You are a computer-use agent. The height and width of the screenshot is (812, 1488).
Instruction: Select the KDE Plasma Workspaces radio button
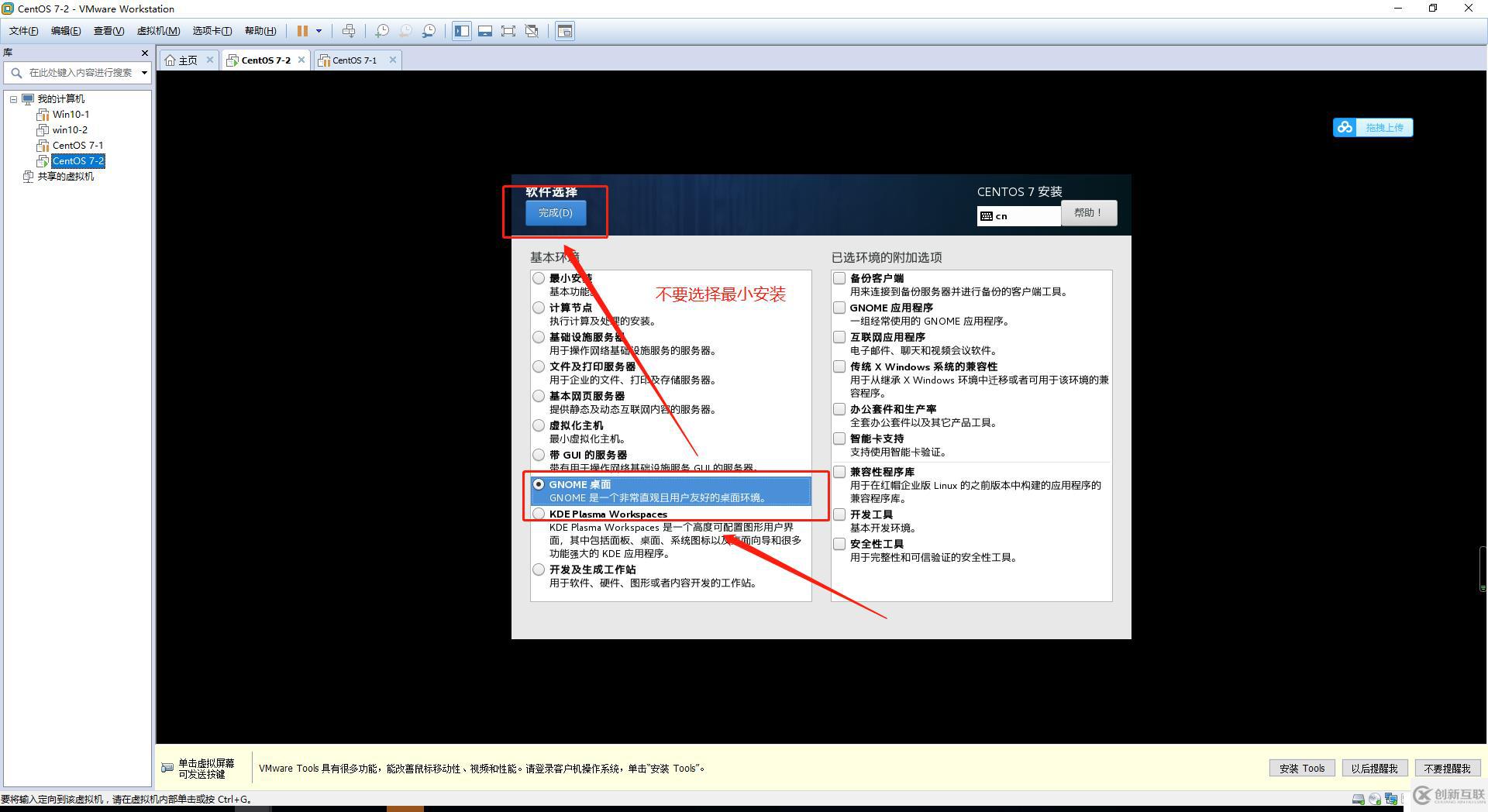[539, 514]
